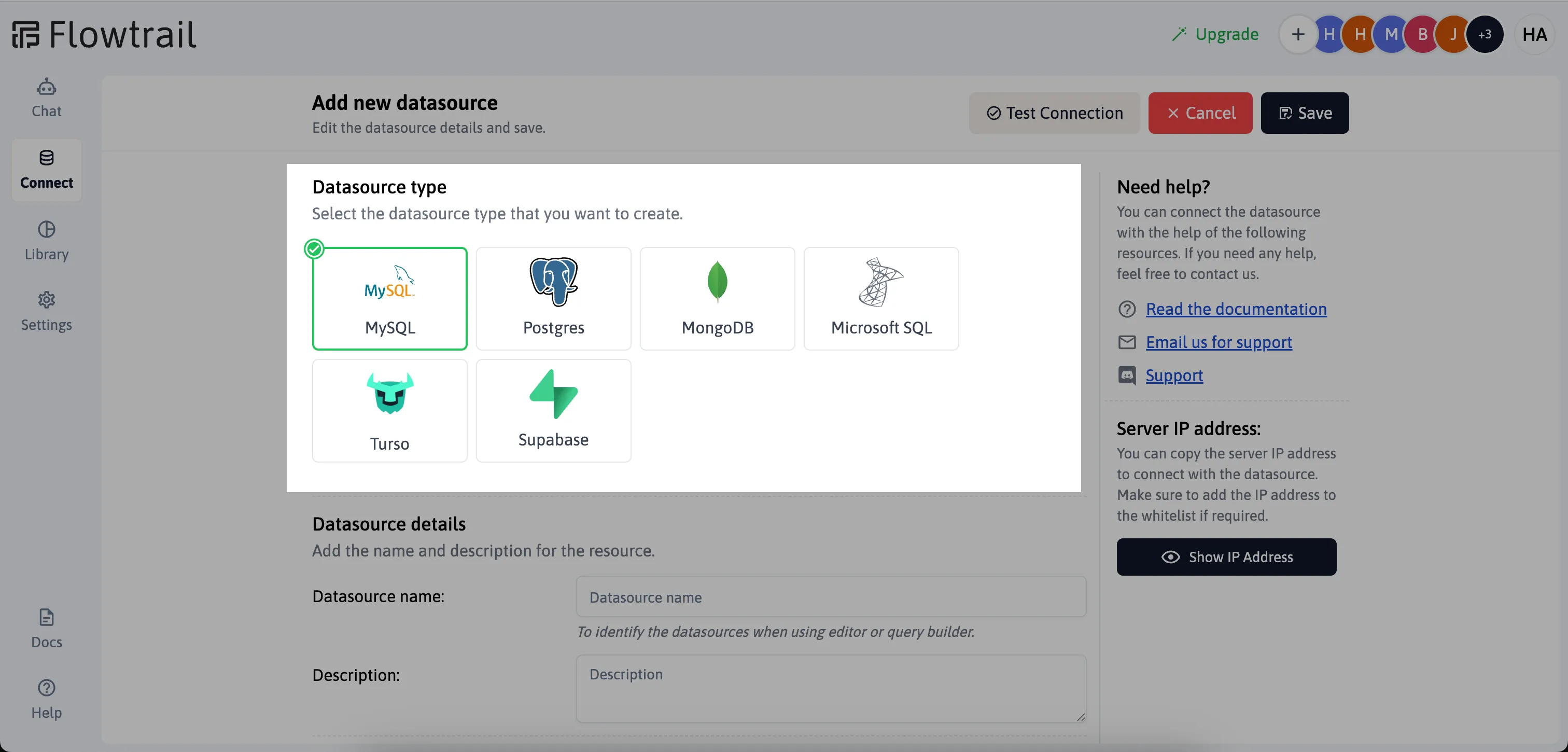
Task: Open the HA profile avatar
Action: [1534, 34]
